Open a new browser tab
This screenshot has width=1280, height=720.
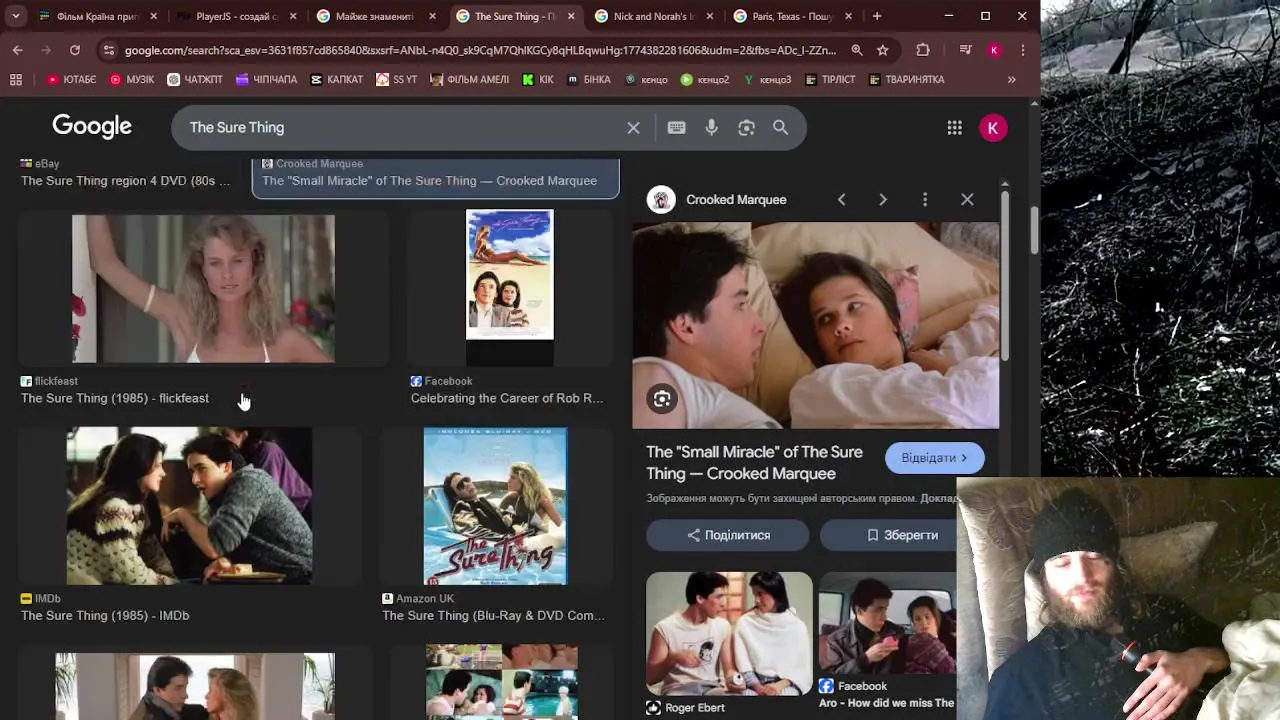coord(877,16)
